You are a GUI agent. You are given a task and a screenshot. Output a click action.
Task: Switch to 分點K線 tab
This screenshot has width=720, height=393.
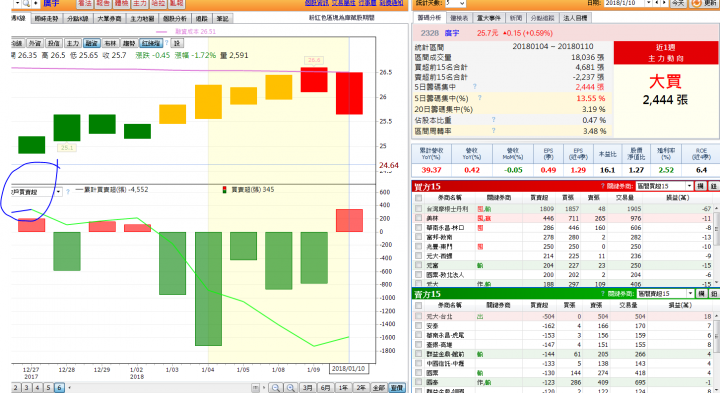pos(78,18)
